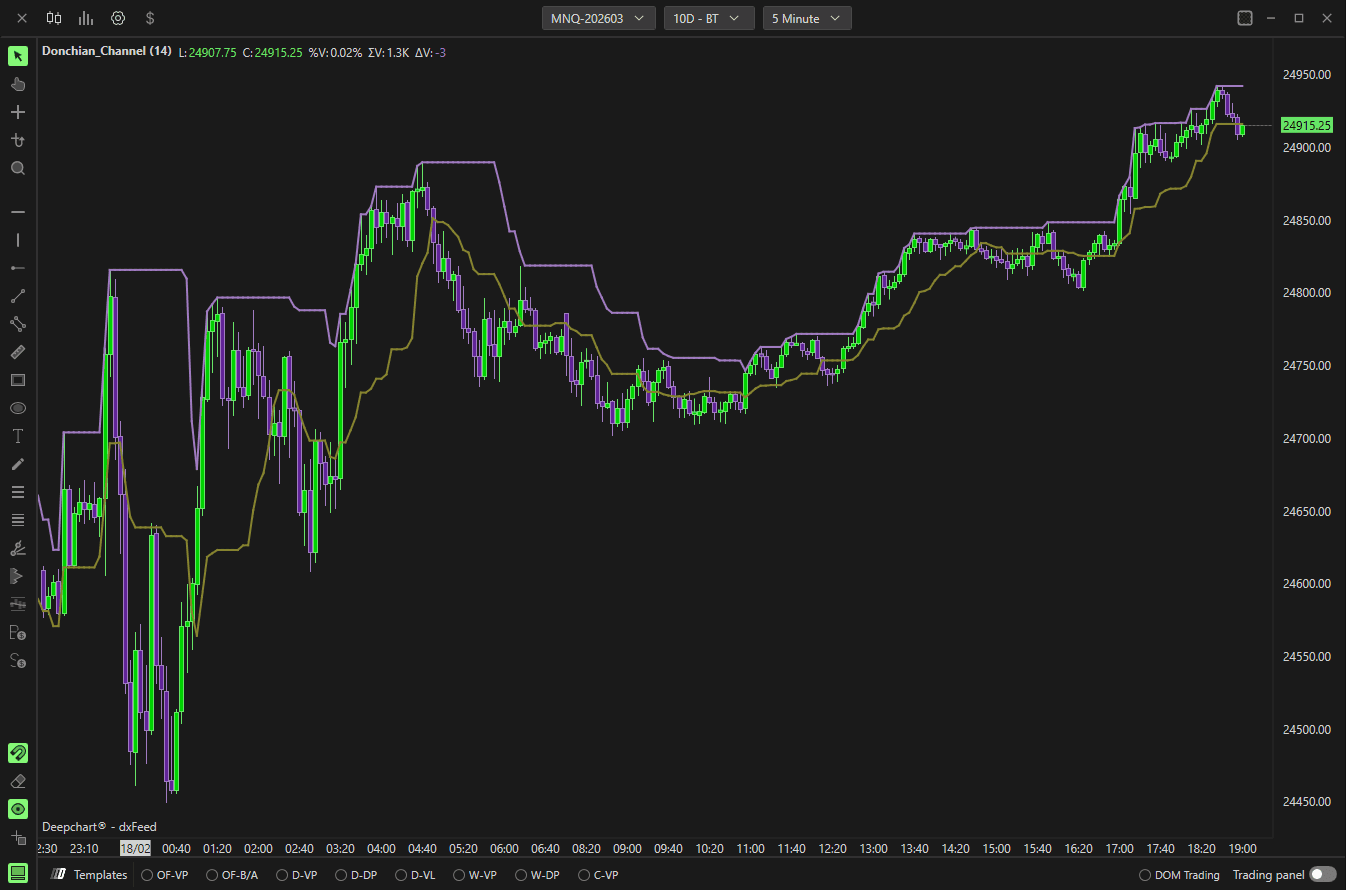Select the magnifier zoom tool
The image size is (1346, 890).
[18, 168]
